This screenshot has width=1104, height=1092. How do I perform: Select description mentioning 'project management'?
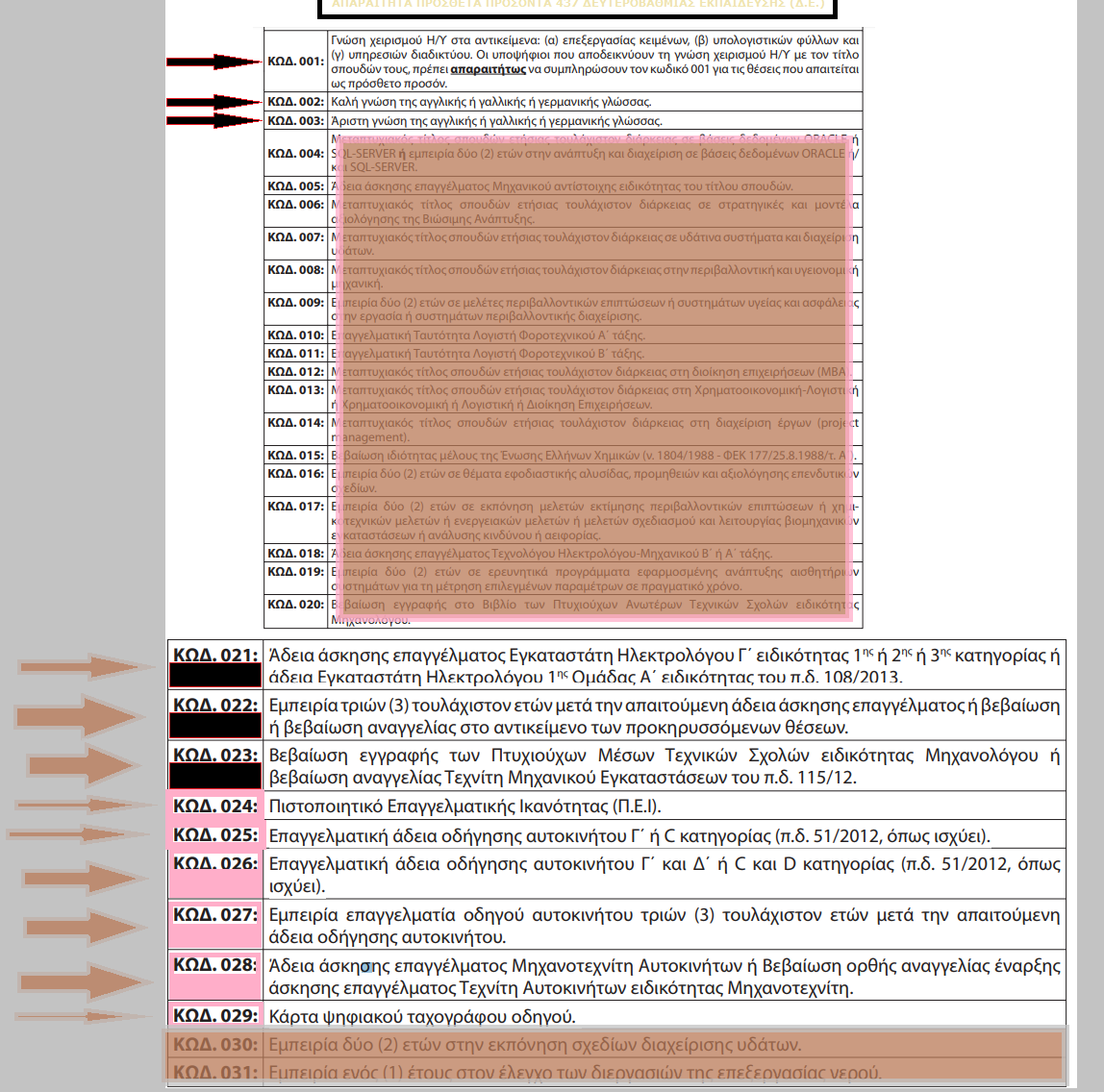(x=595, y=430)
